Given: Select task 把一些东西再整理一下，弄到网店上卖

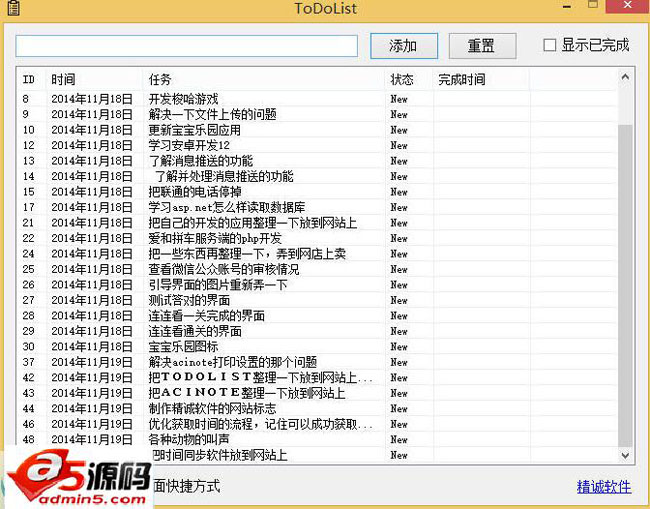Looking at the screenshot, I should (x=247, y=254).
